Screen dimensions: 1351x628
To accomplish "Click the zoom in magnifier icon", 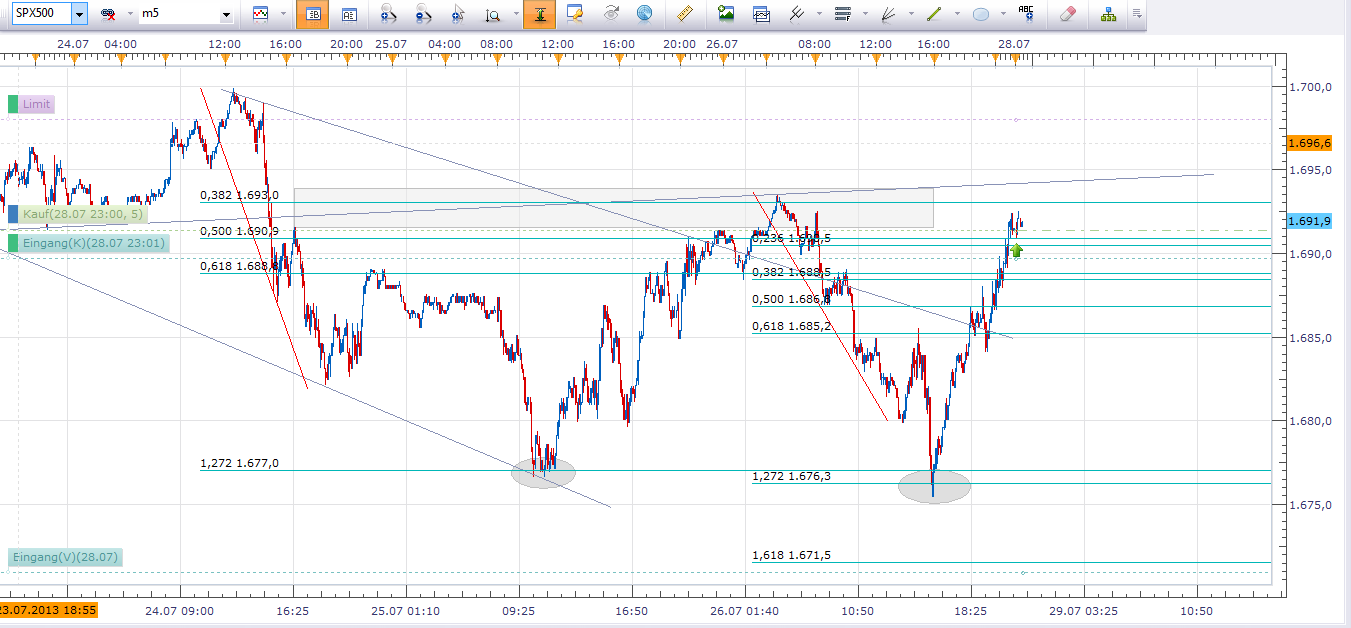I will pyautogui.click(x=389, y=15).
